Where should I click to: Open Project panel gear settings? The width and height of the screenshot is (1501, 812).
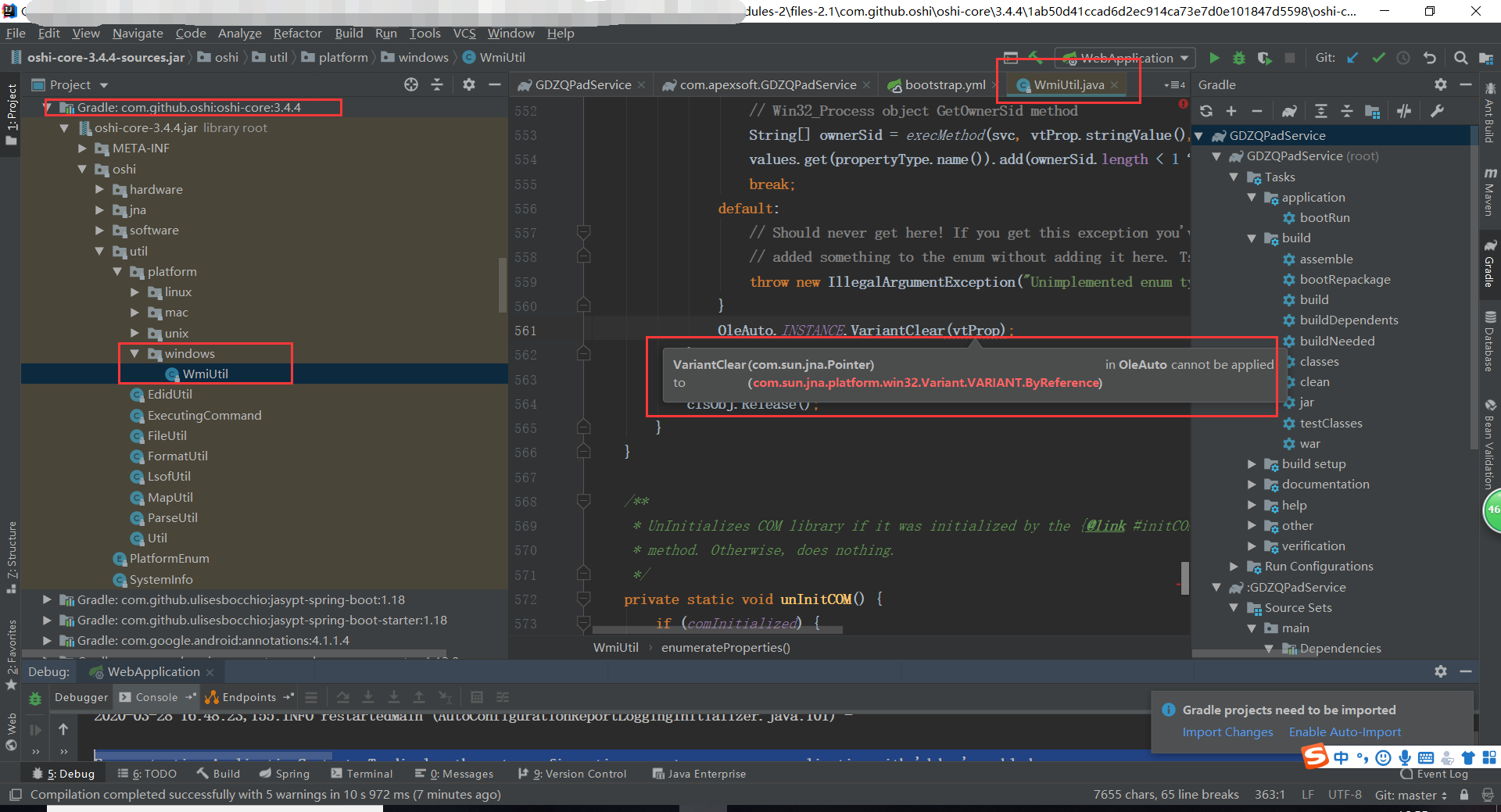(x=469, y=84)
